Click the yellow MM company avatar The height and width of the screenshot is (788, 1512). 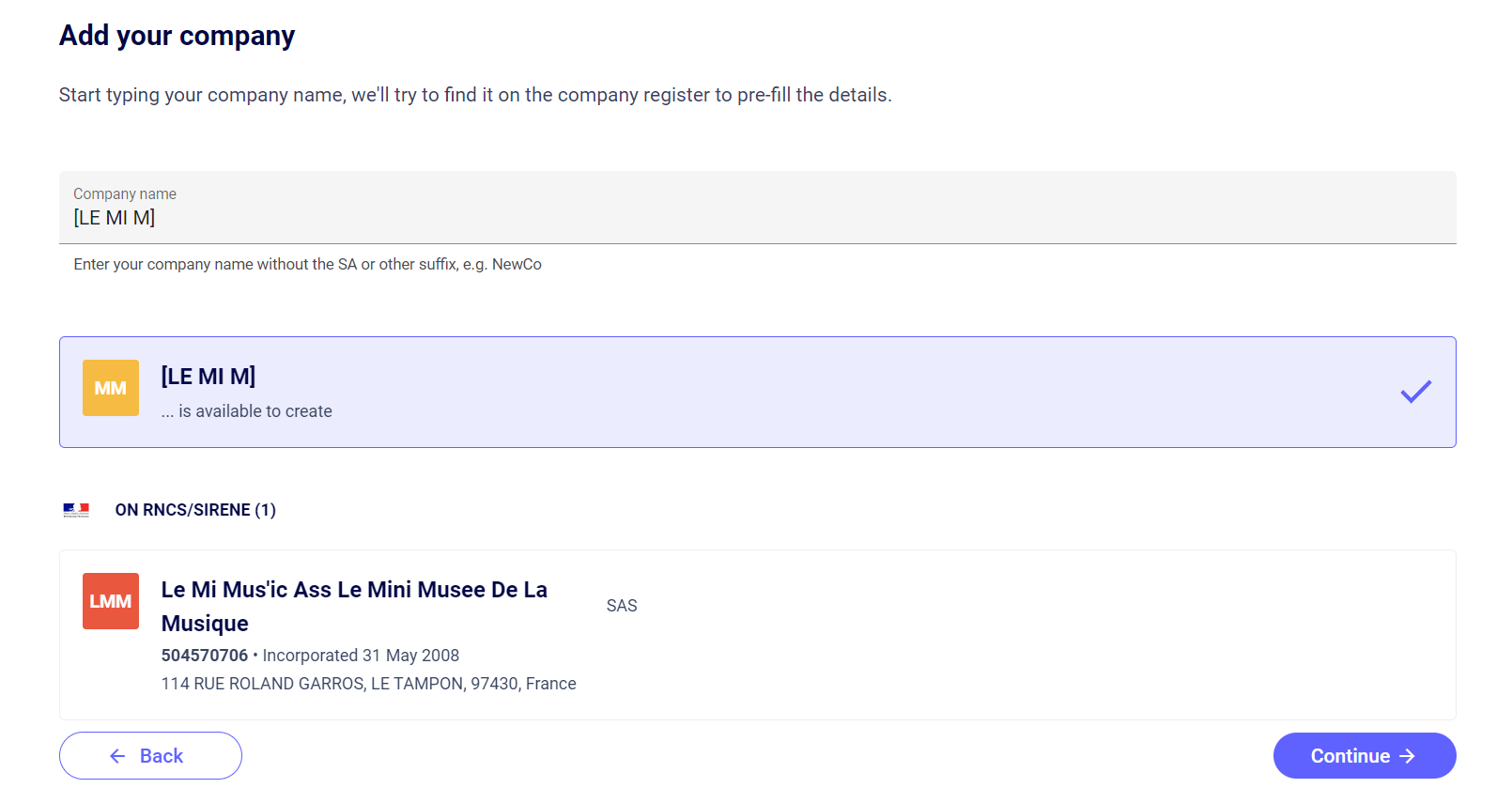point(111,388)
